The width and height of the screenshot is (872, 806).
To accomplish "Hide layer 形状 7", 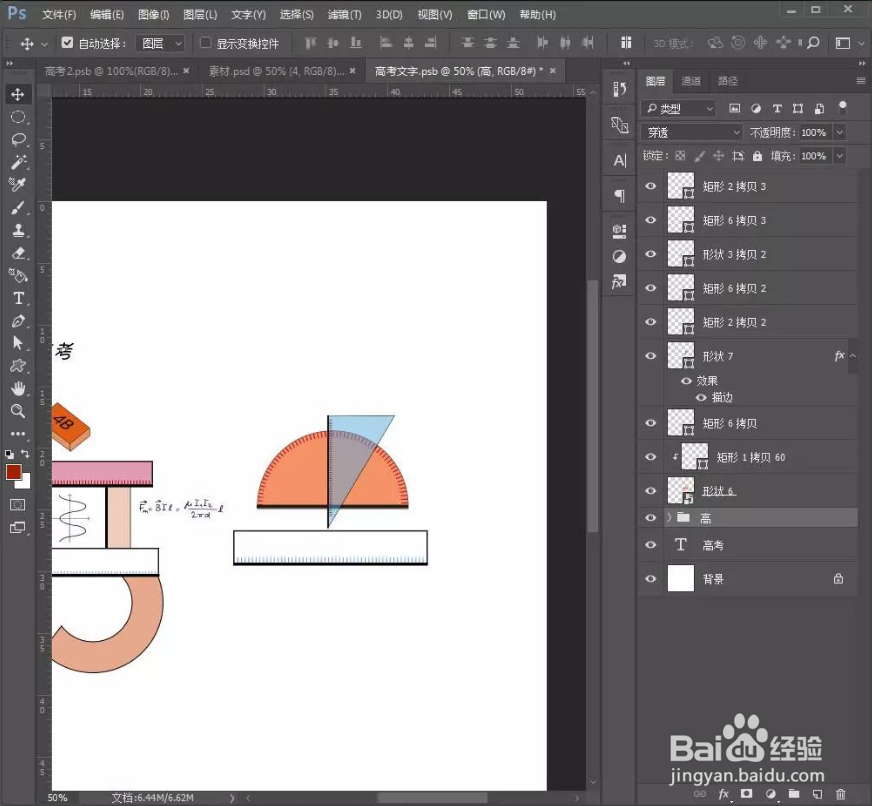I will pyautogui.click(x=651, y=356).
